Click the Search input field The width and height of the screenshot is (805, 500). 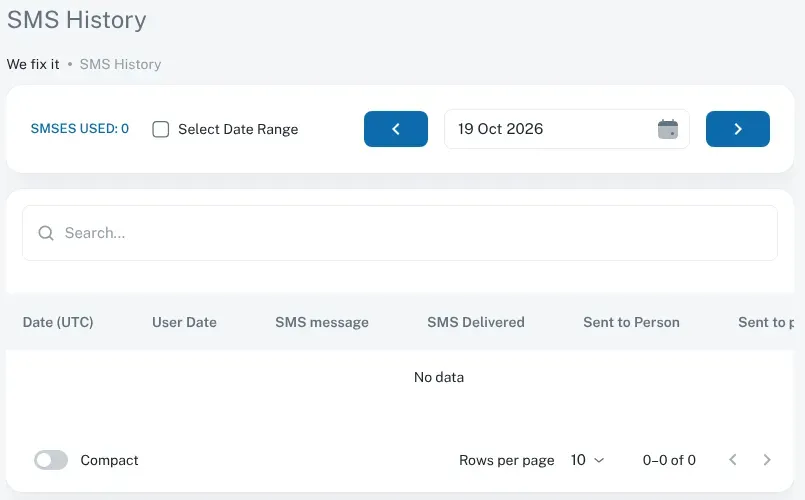point(399,233)
